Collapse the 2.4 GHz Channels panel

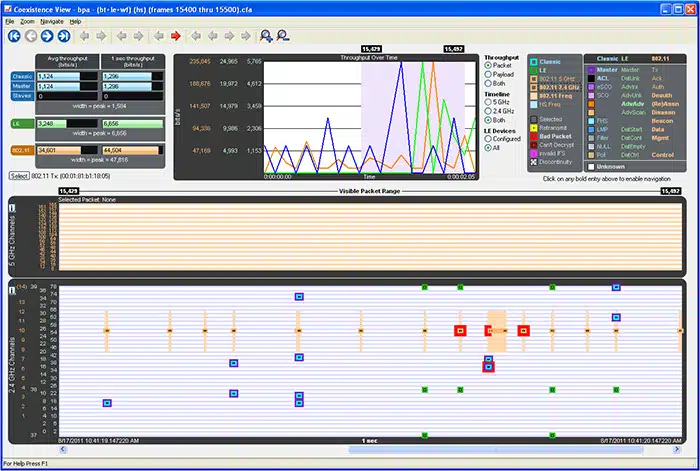(12, 291)
